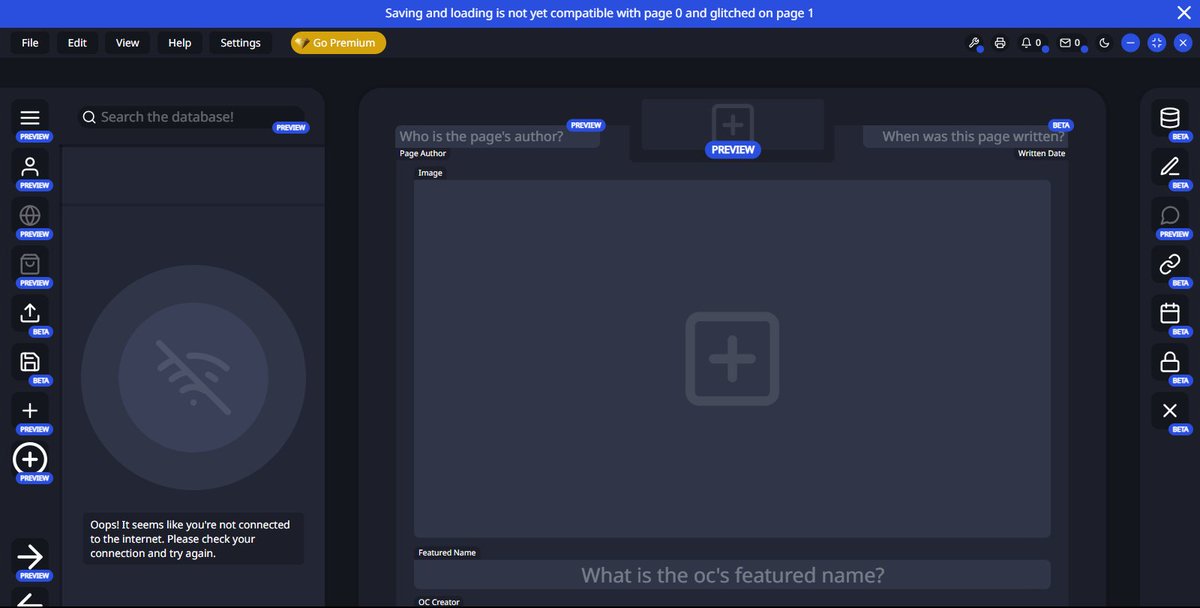1200x608 pixels.
Task: Click the 'OC Creator' label
Action: (439, 602)
